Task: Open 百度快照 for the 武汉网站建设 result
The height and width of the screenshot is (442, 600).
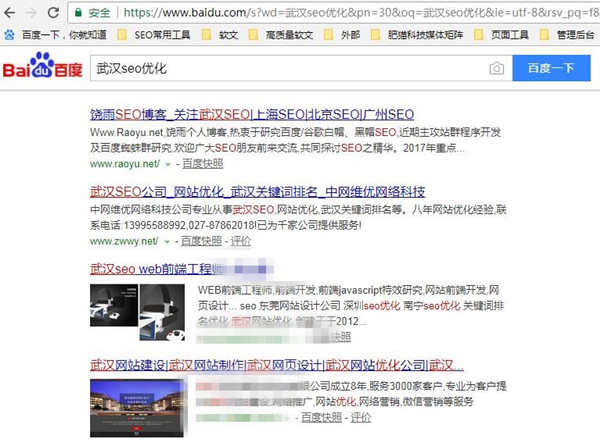Action: point(321,418)
